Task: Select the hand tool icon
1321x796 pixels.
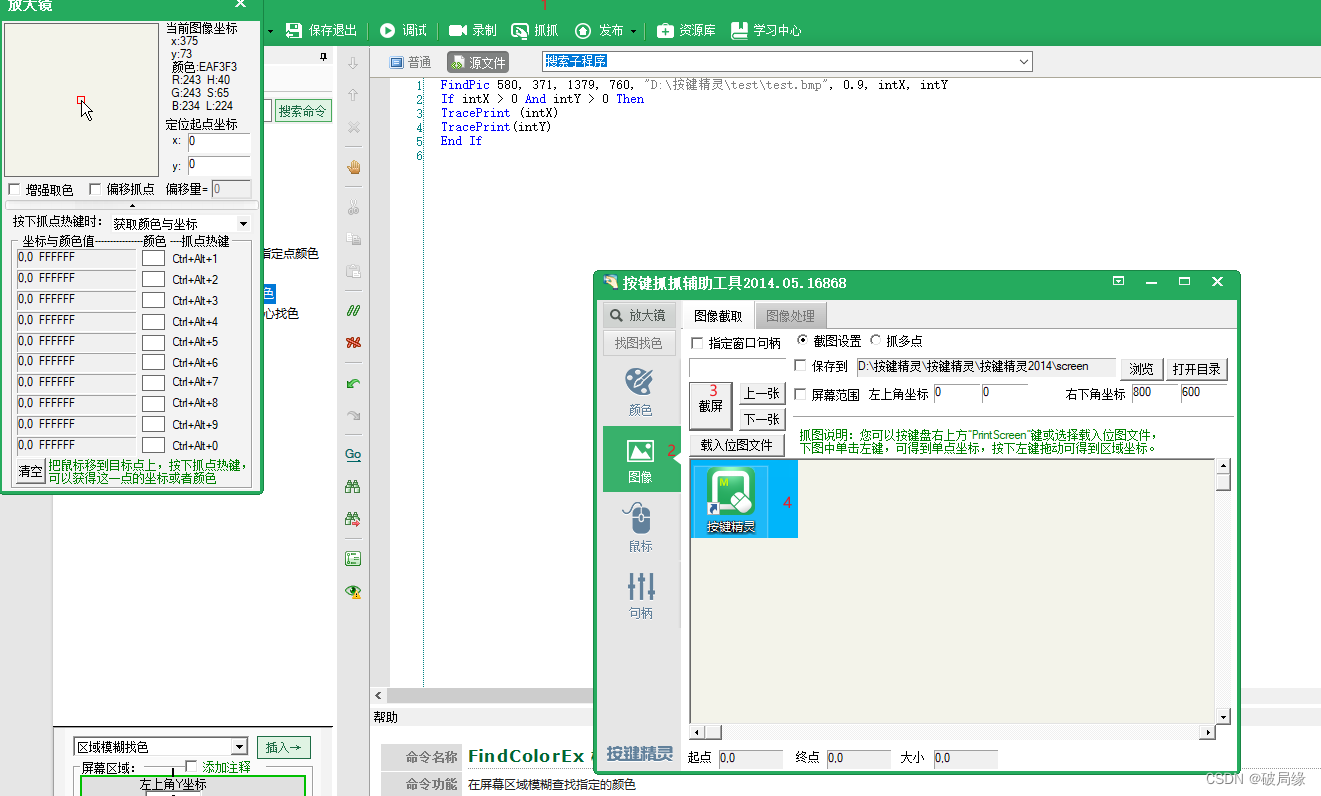Action: [x=353, y=167]
